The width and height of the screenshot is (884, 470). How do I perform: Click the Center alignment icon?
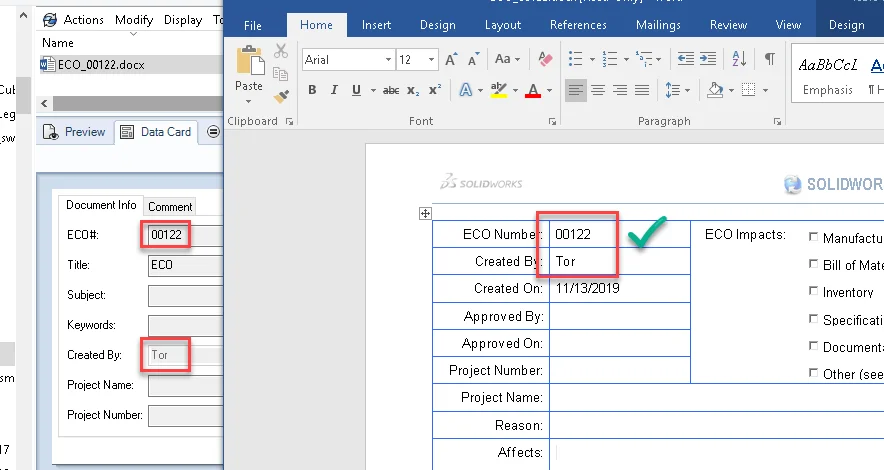tap(597, 91)
